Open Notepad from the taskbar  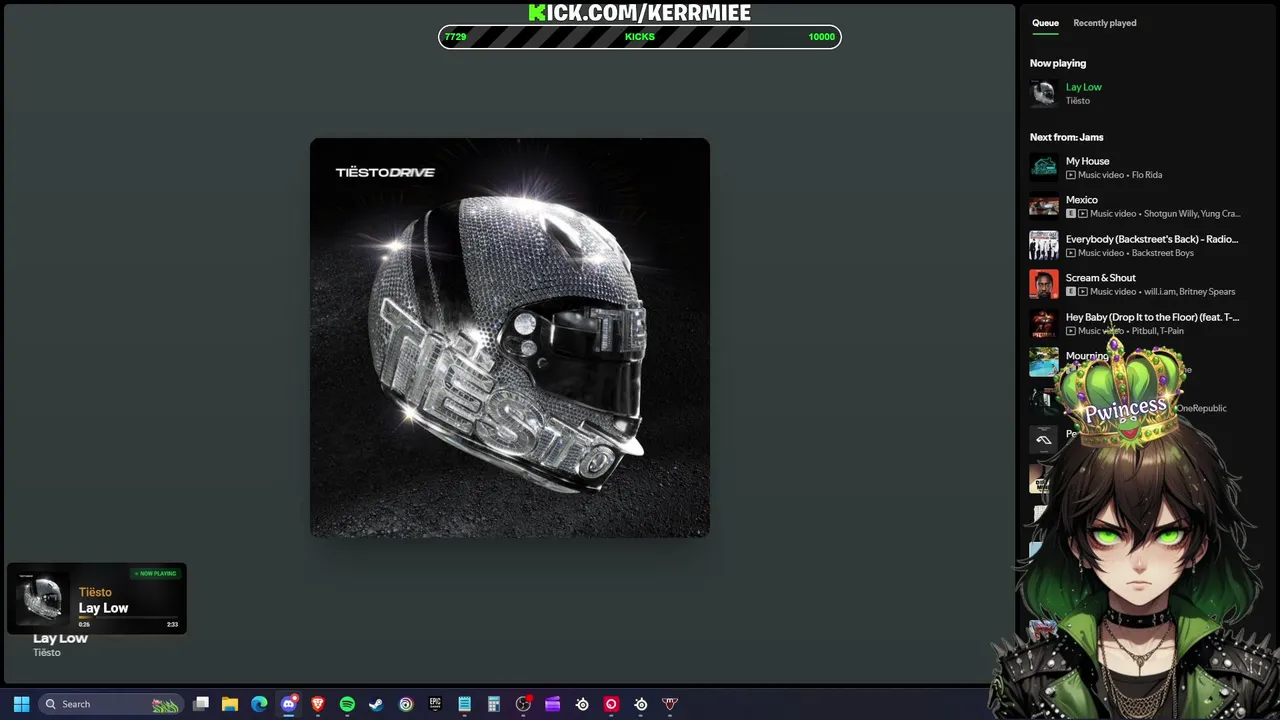pos(464,704)
